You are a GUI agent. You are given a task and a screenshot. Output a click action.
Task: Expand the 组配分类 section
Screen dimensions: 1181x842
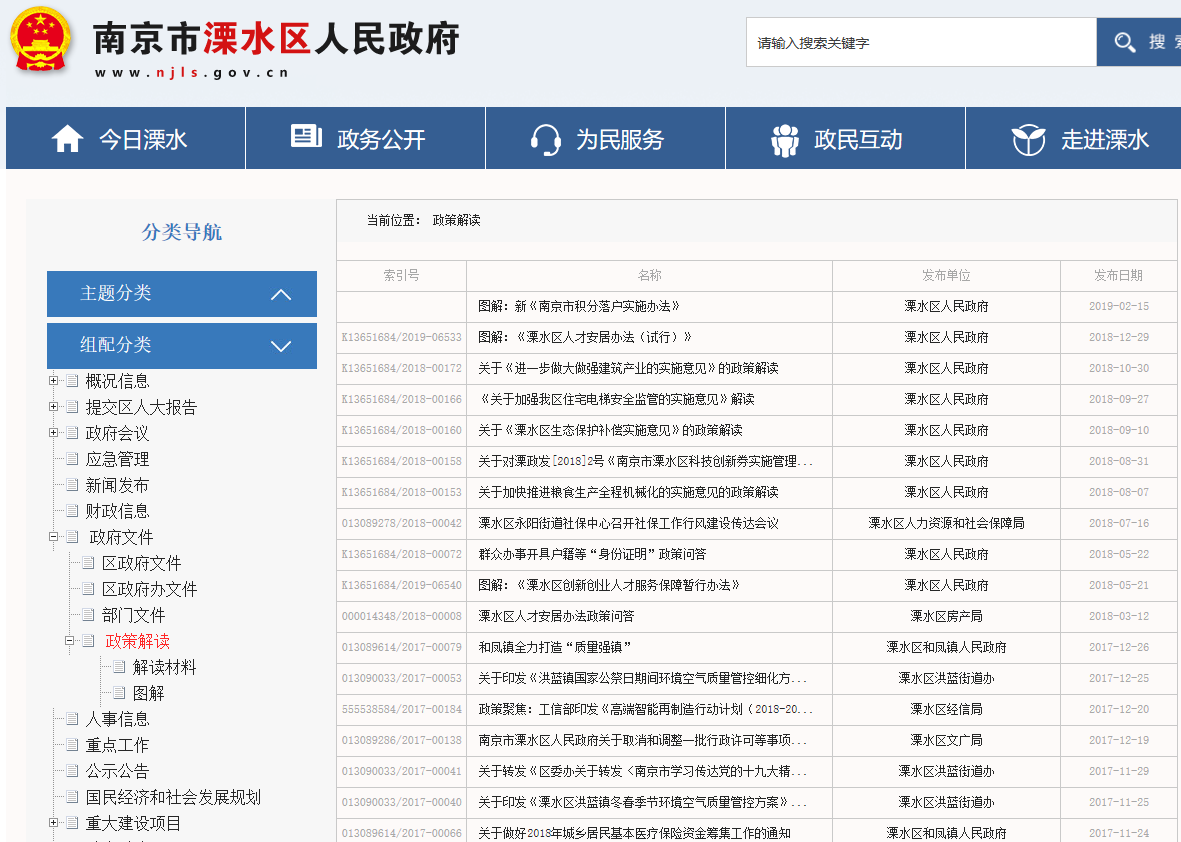281,346
